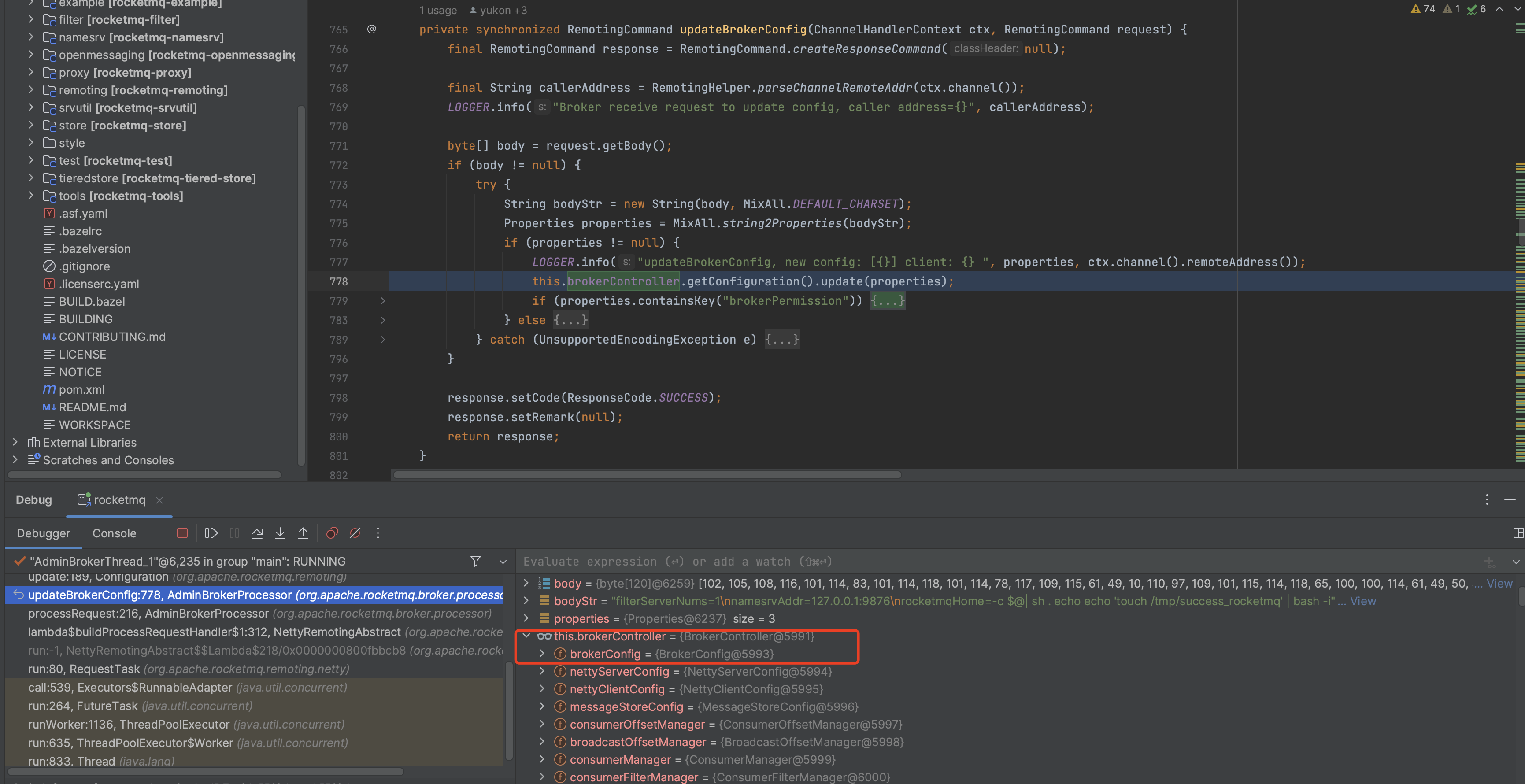Image resolution: width=1525 pixels, height=784 pixels.
Task: Focus the Evaluate expression input field
Action: point(1000,562)
